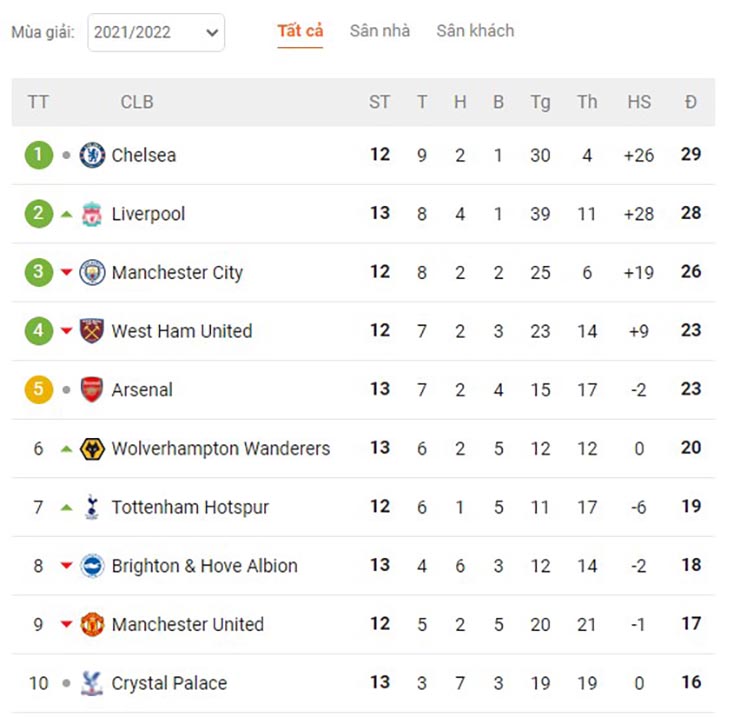Click the Manchester United club crest
Screen dimensions: 740x717
coord(92,624)
